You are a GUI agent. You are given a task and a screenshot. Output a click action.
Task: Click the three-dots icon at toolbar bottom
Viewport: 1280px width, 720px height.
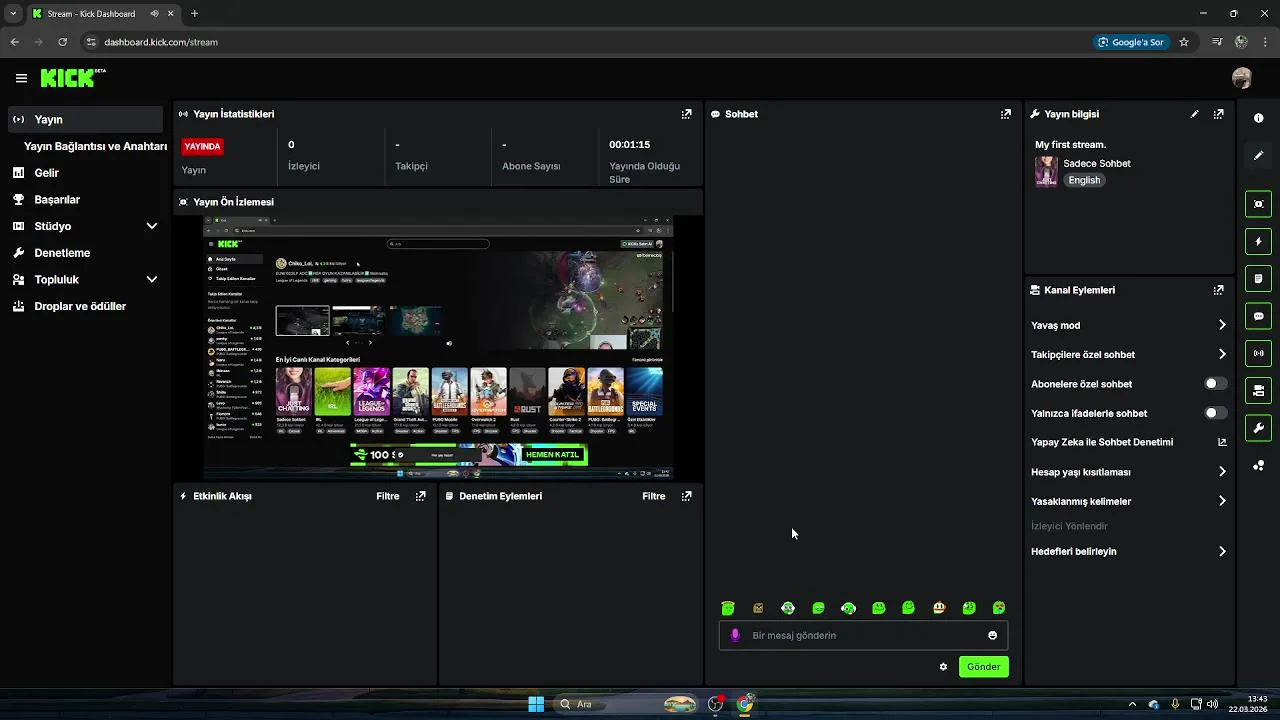click(x=1258, y=466)
